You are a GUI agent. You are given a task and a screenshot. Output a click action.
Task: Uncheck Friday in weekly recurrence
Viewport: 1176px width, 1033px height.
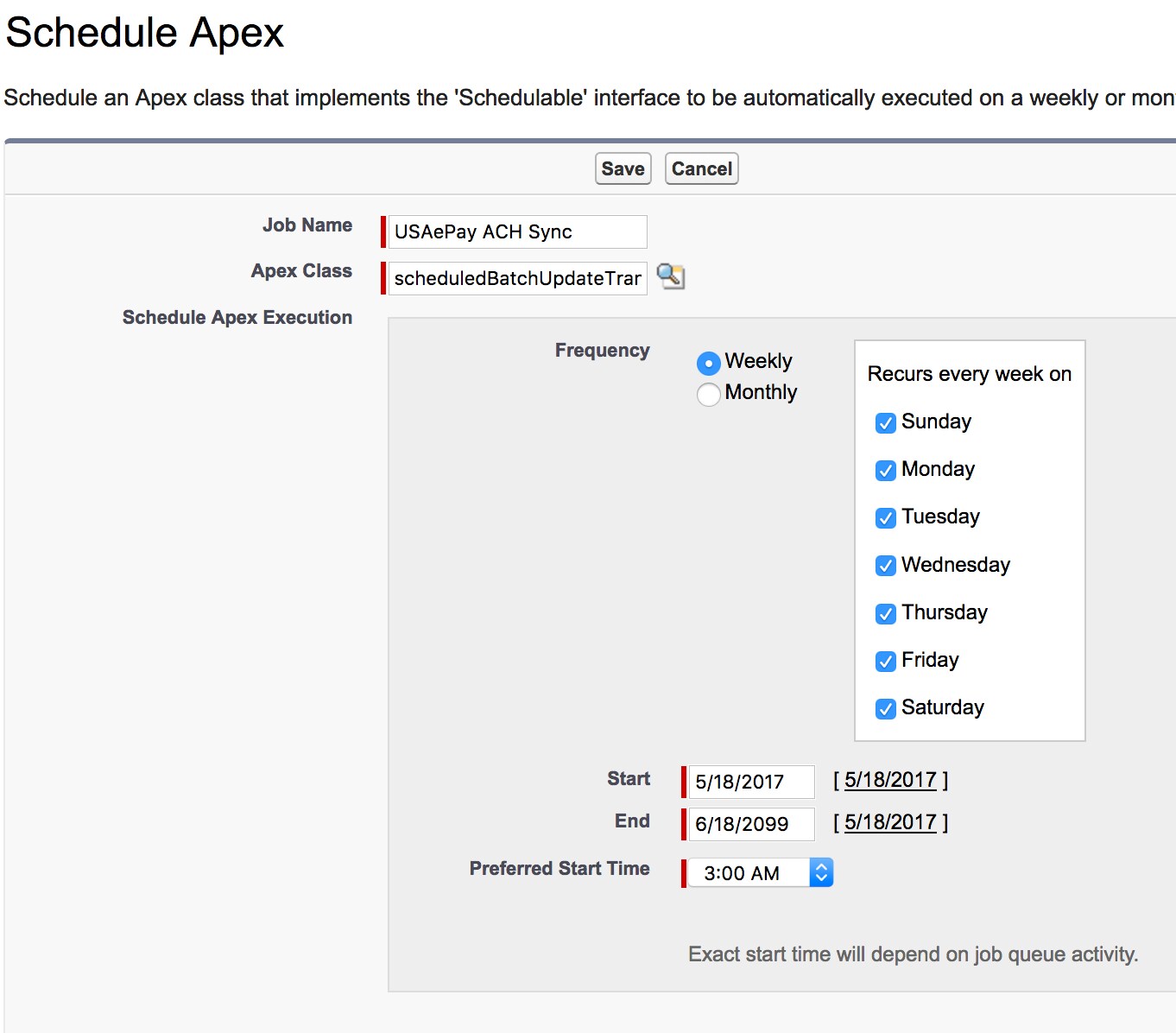885,661
